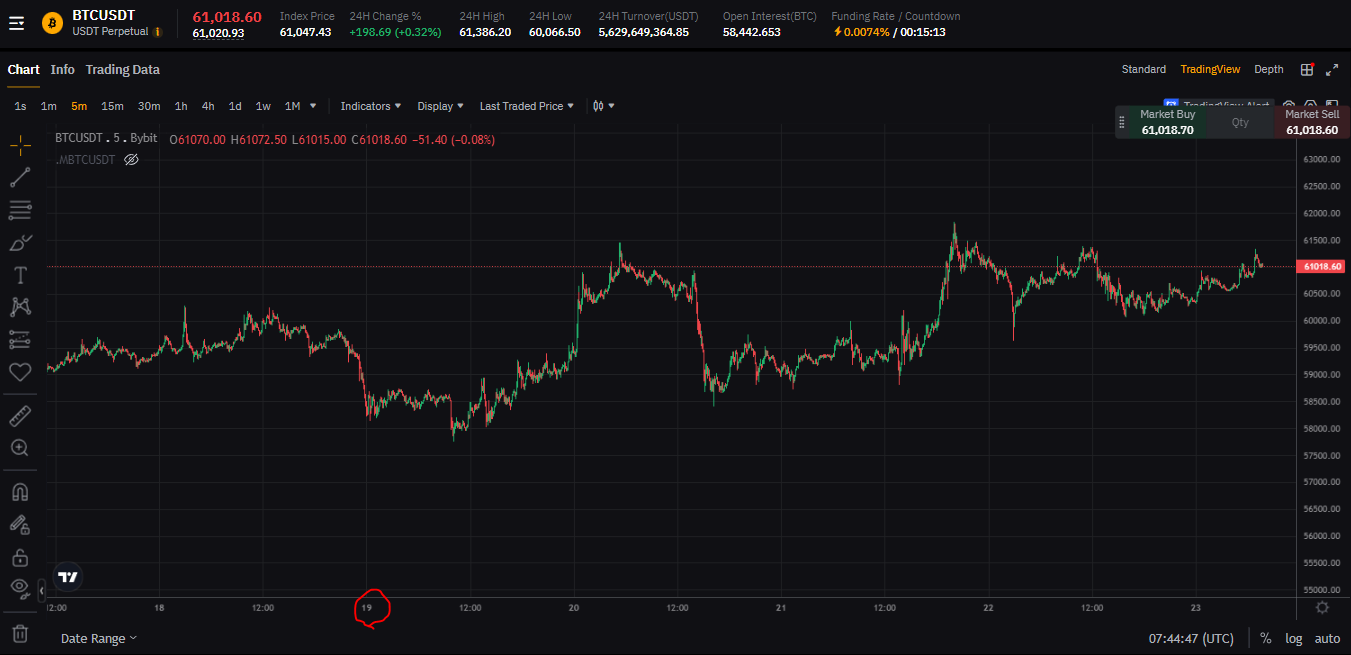Click the UTC clock time 07:44:47
This screenshot has height=655, width=1351.
[1191, 638]
